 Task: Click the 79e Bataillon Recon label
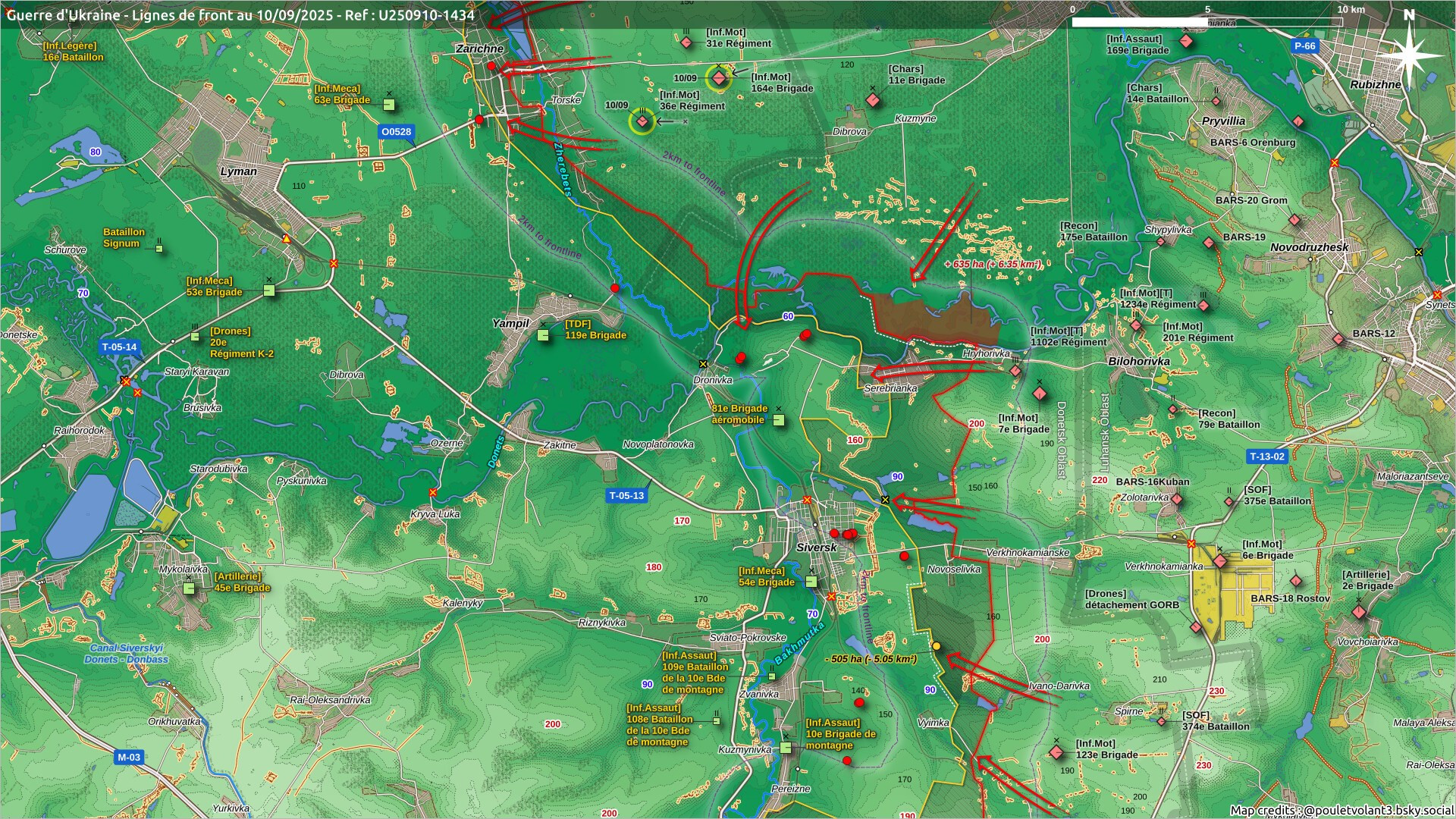tap(1229, 419)
